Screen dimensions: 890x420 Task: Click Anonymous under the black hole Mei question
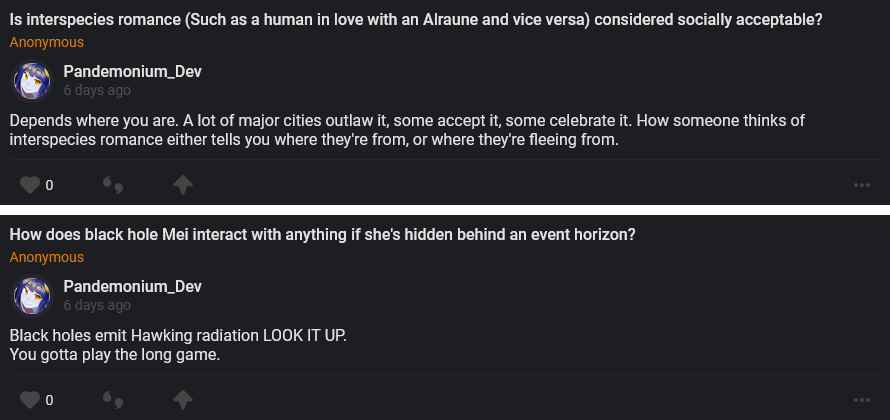[47, 258]
